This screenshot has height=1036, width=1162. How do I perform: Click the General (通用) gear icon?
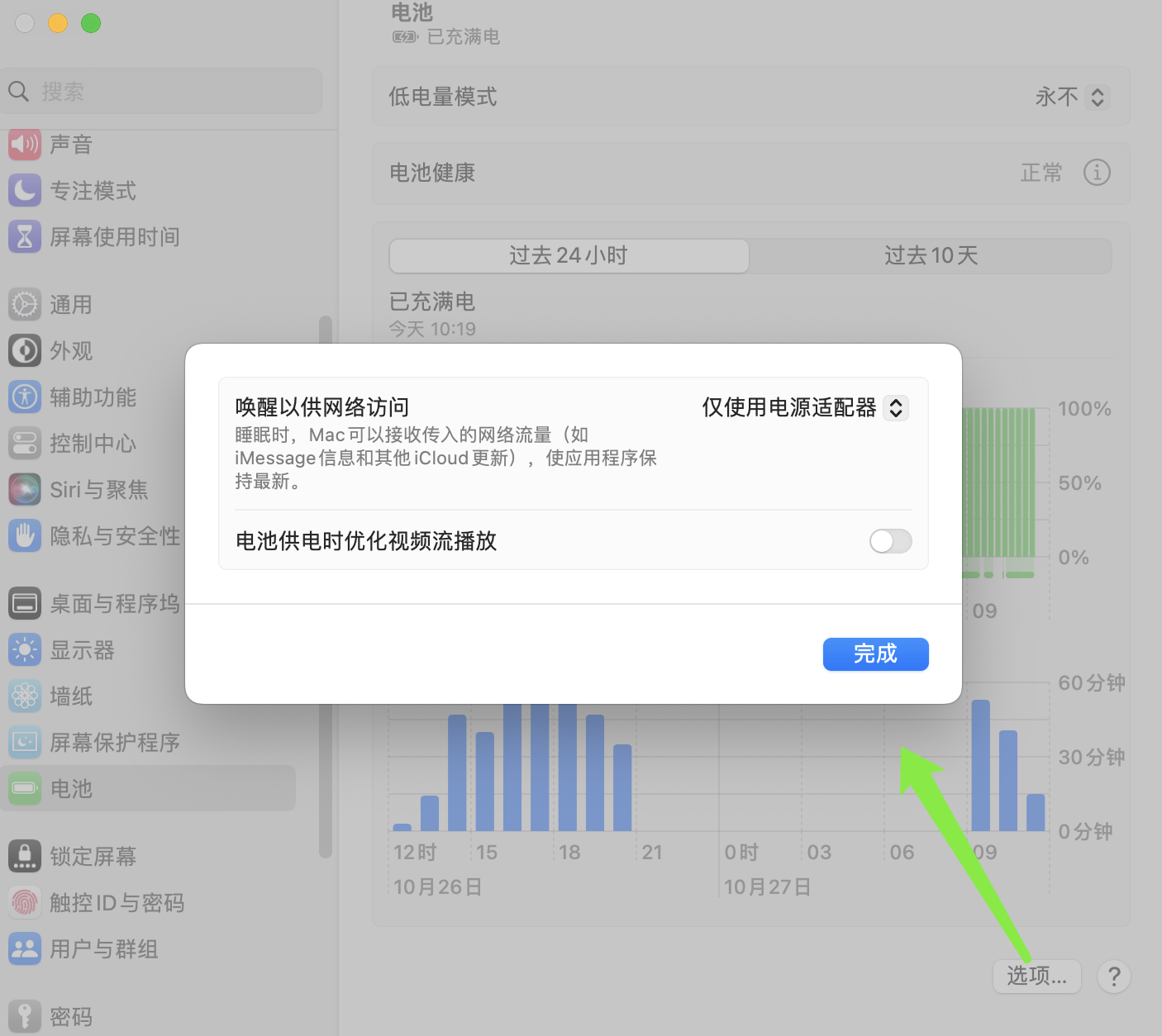25,305
